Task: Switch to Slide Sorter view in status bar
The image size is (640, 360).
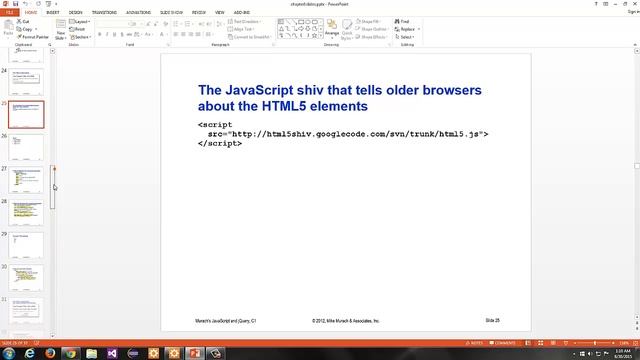Action: 540,343
